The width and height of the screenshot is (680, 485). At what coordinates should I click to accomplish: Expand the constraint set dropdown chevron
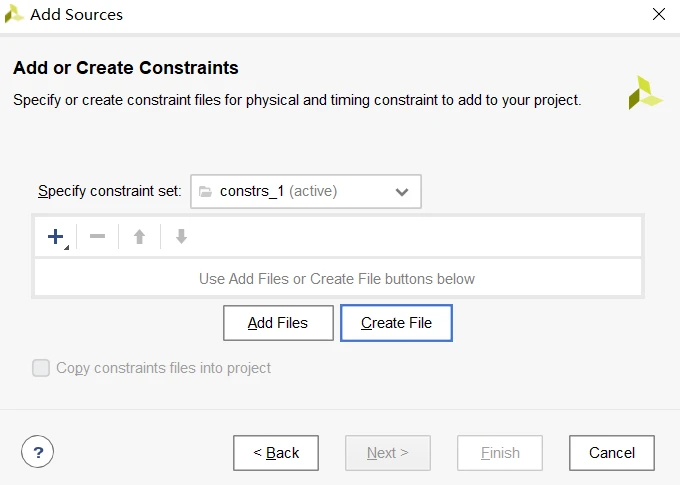point(402,192)
